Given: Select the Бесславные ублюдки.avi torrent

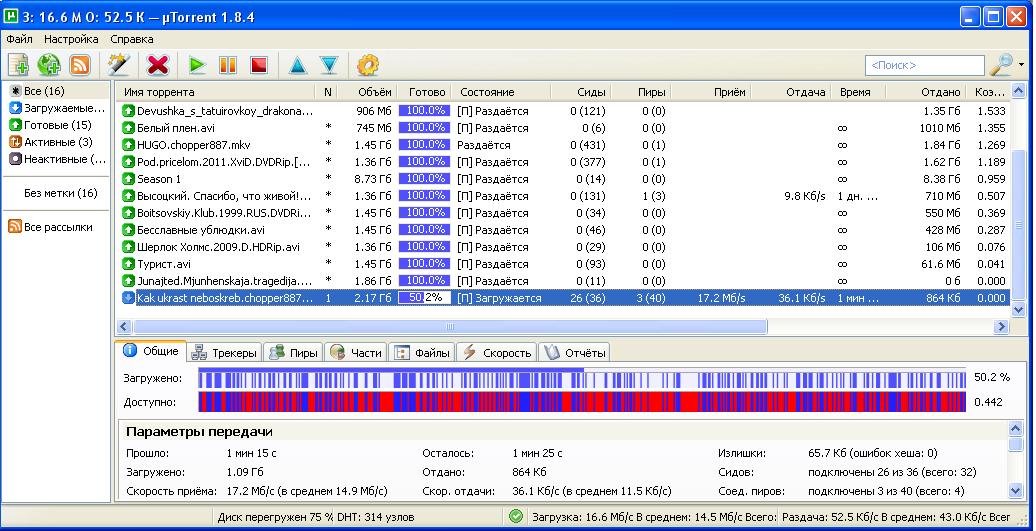Looking at the screenshot, I should (x=564, y=230).
